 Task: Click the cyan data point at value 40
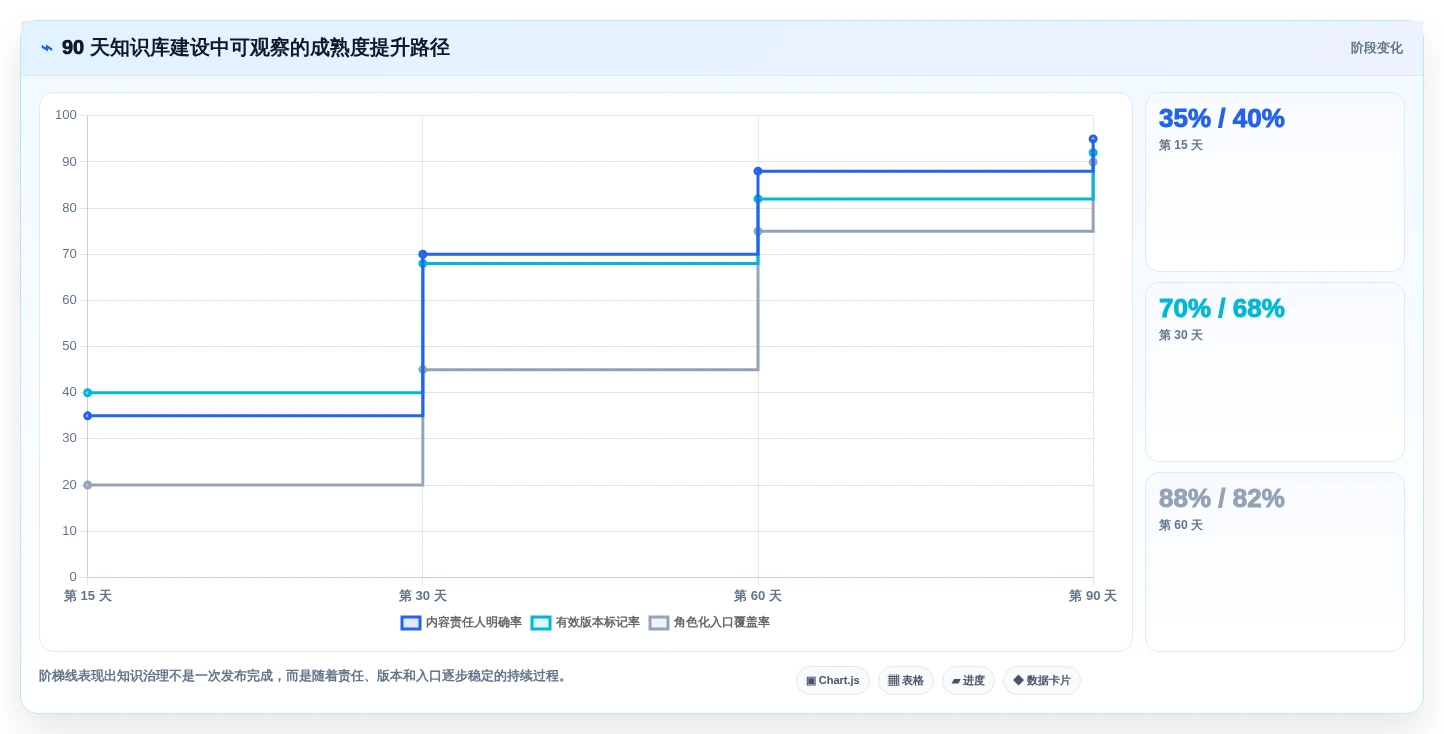coord(87,393)
